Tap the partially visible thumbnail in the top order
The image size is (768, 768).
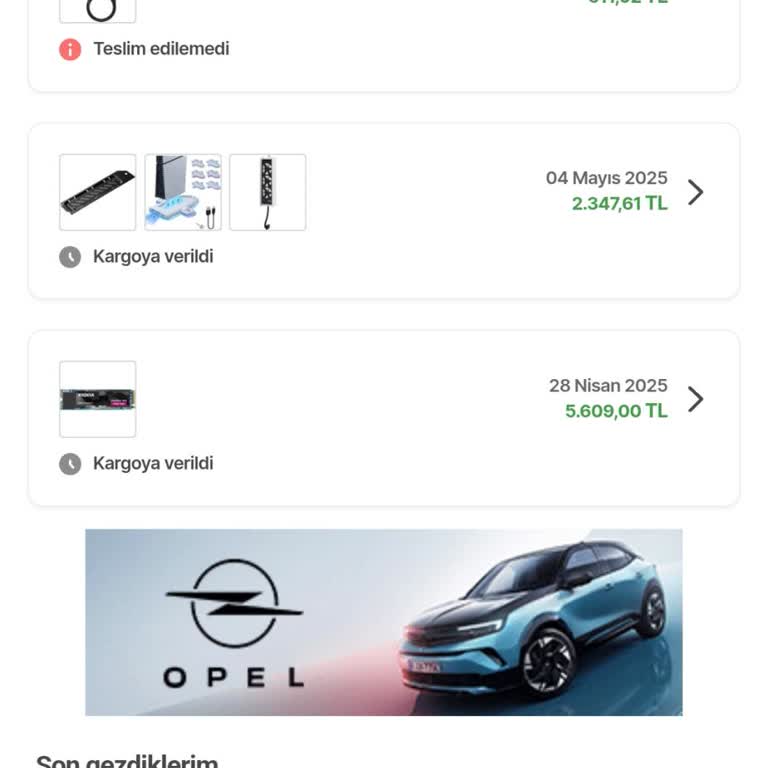98,10
